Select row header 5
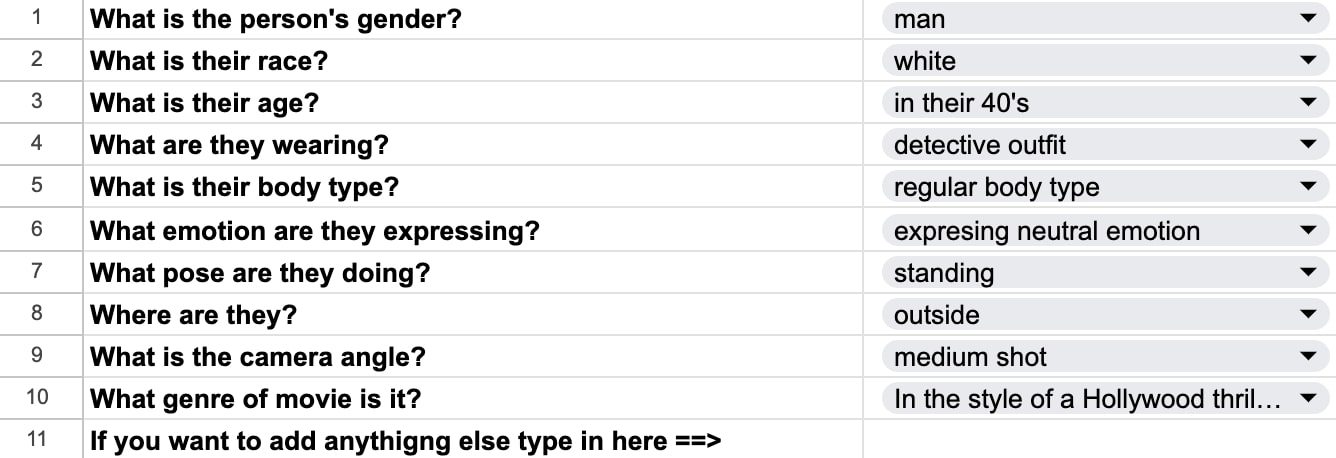The width and height of the screenshot is (1336, 458). click(x=37, y=187)
